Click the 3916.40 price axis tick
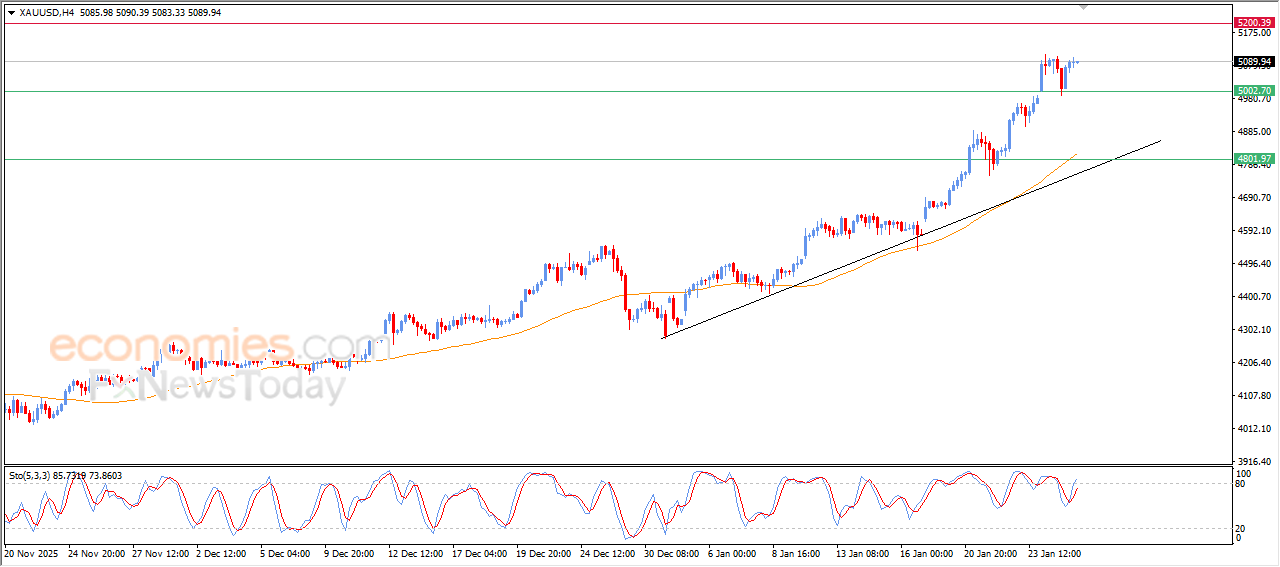The image size is (1280, 567). point(1253,462)
